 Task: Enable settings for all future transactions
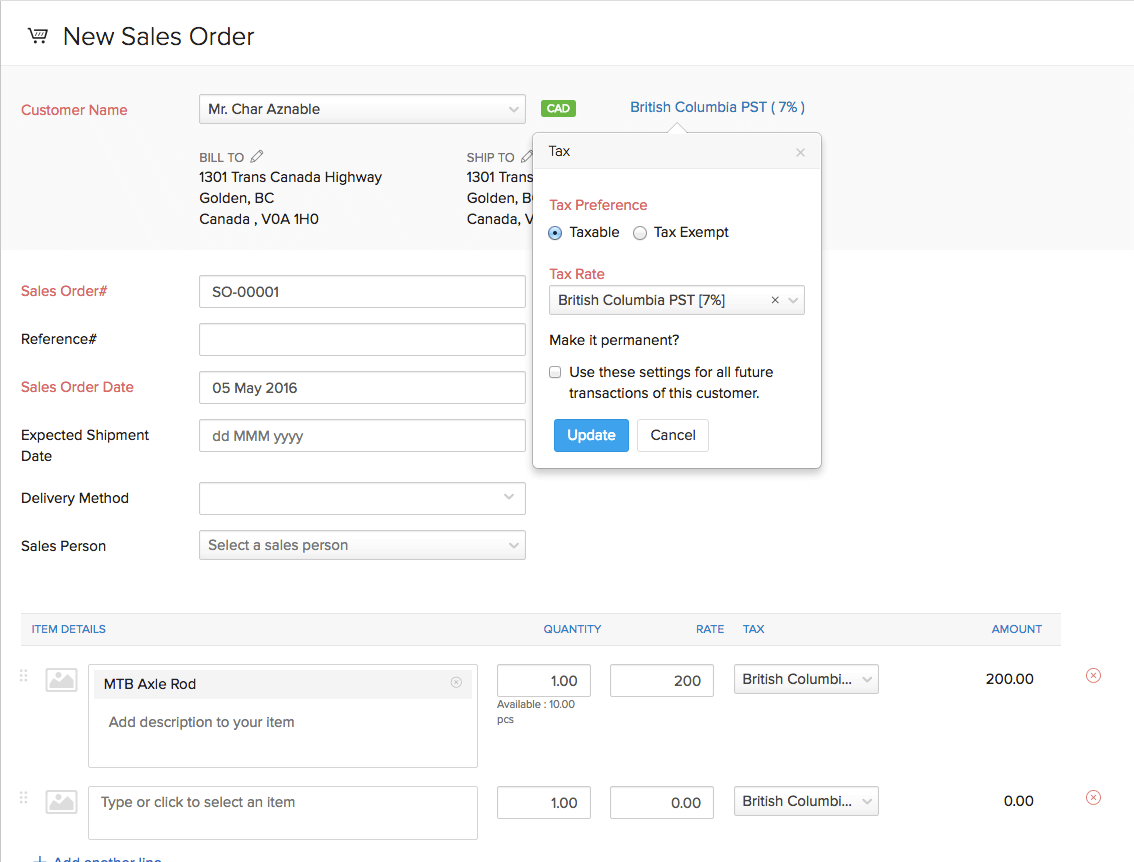[x=555, y=372]
